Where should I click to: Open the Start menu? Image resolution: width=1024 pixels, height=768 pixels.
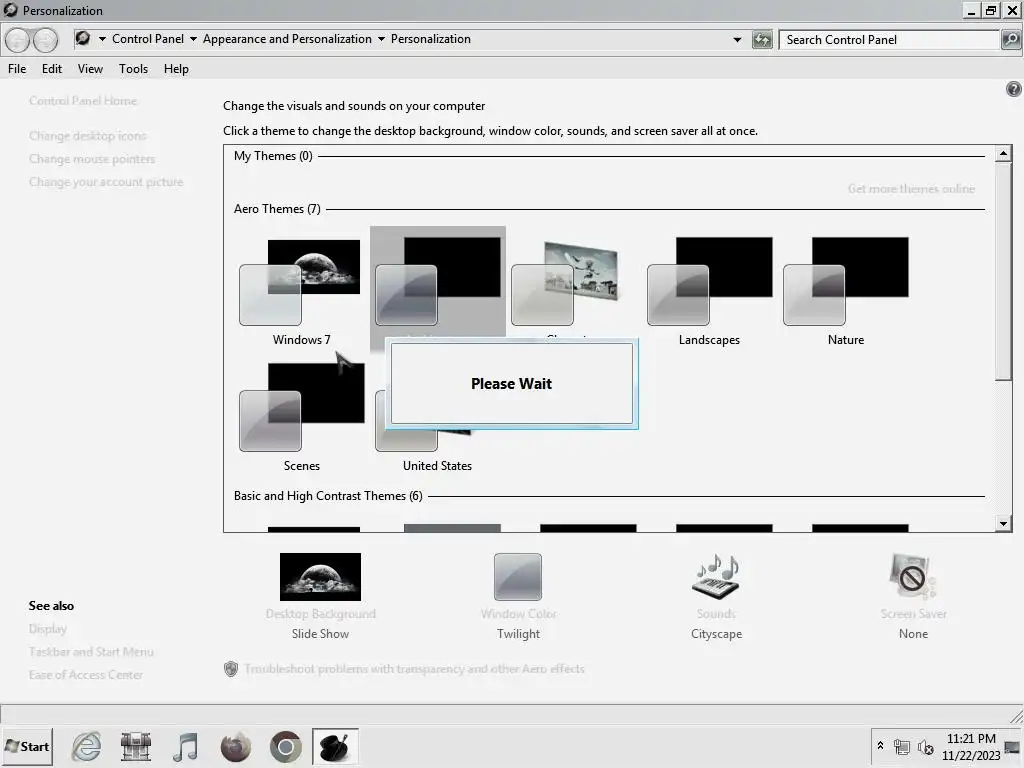click(x=27, y=746)
